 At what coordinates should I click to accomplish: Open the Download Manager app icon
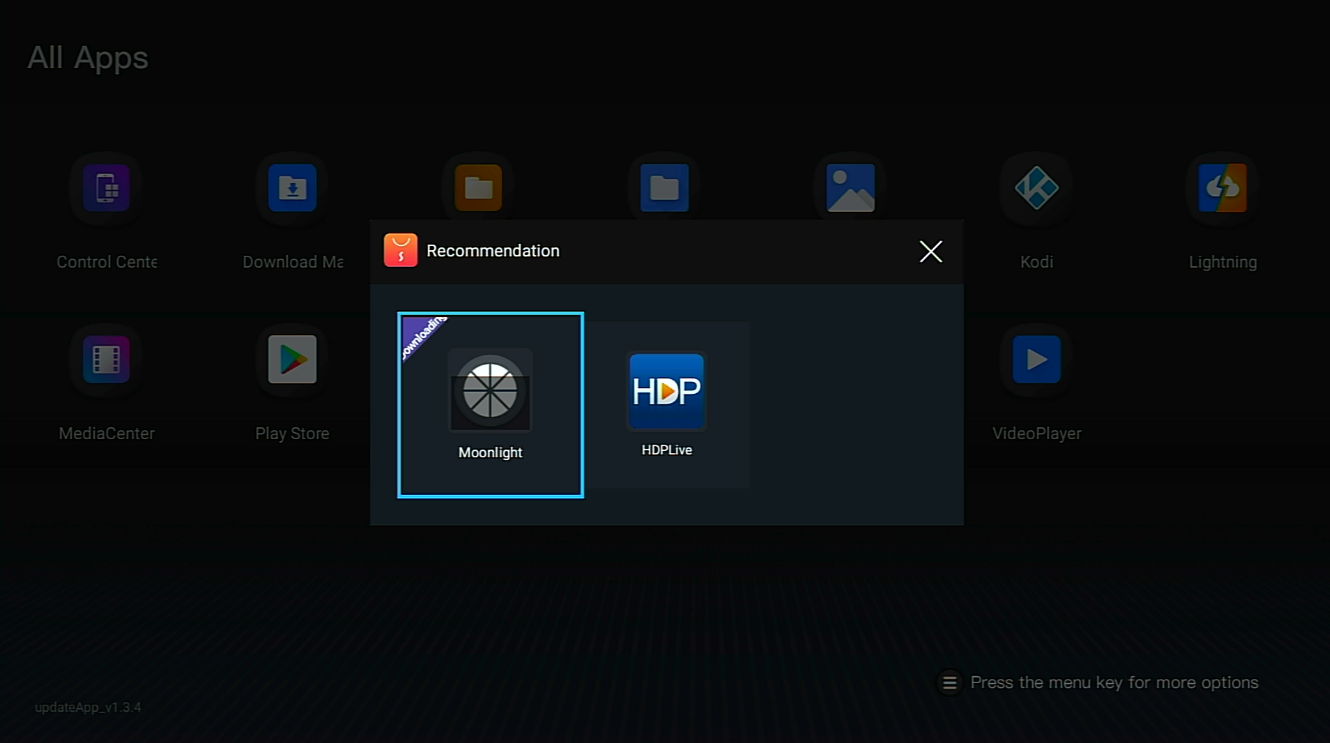(292, 188)
